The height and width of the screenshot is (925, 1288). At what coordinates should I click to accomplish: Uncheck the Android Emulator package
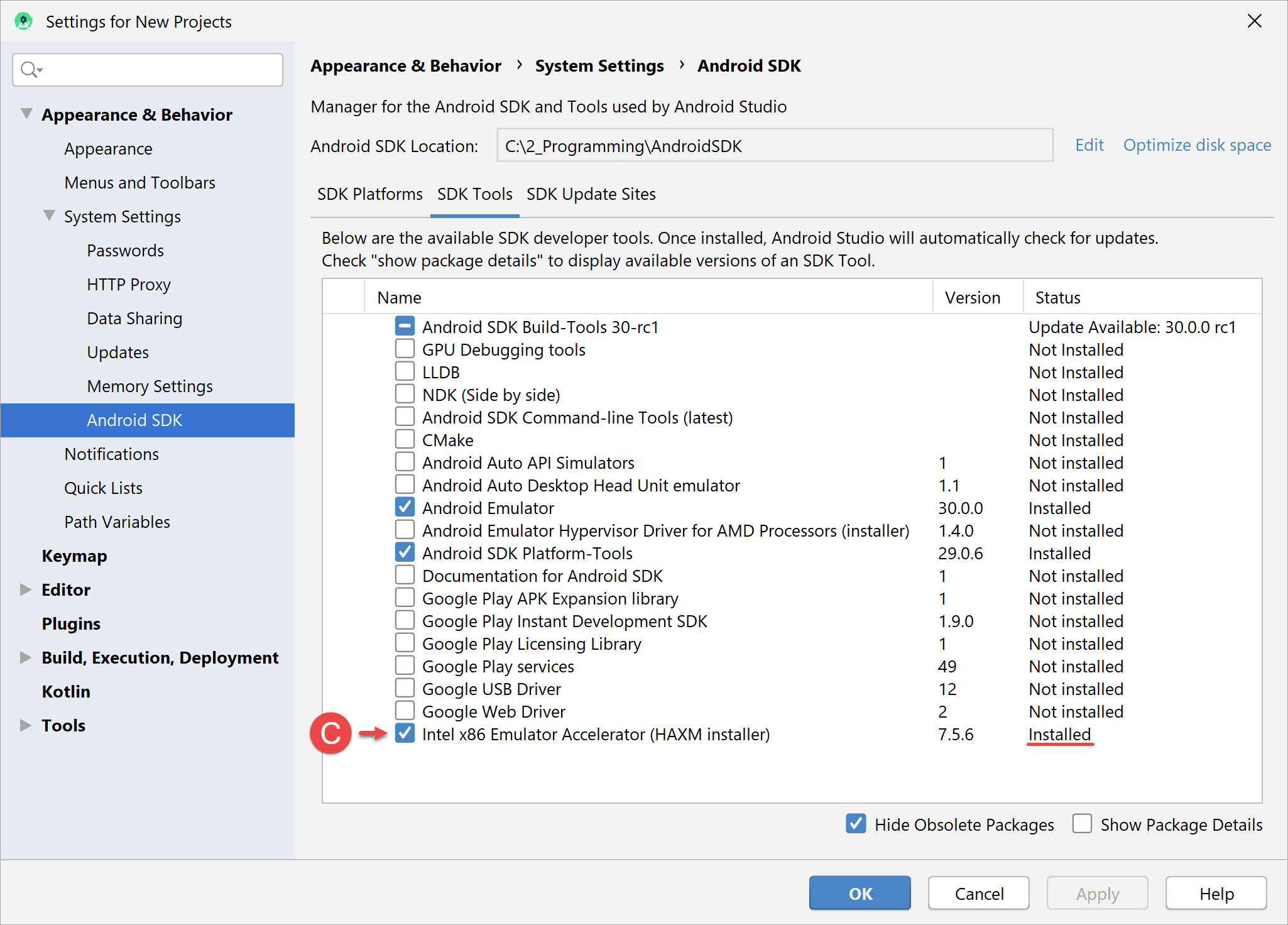click(x=405, y=507)
